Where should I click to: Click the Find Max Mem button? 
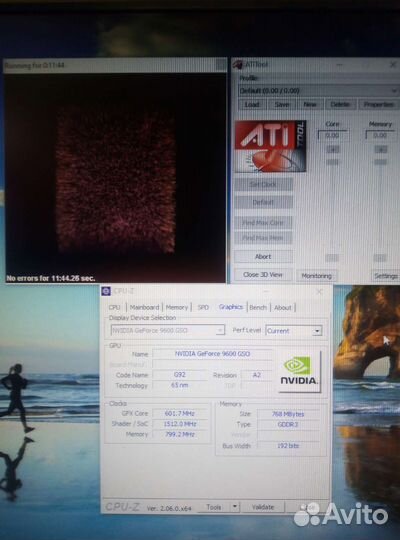pos(263,238)
